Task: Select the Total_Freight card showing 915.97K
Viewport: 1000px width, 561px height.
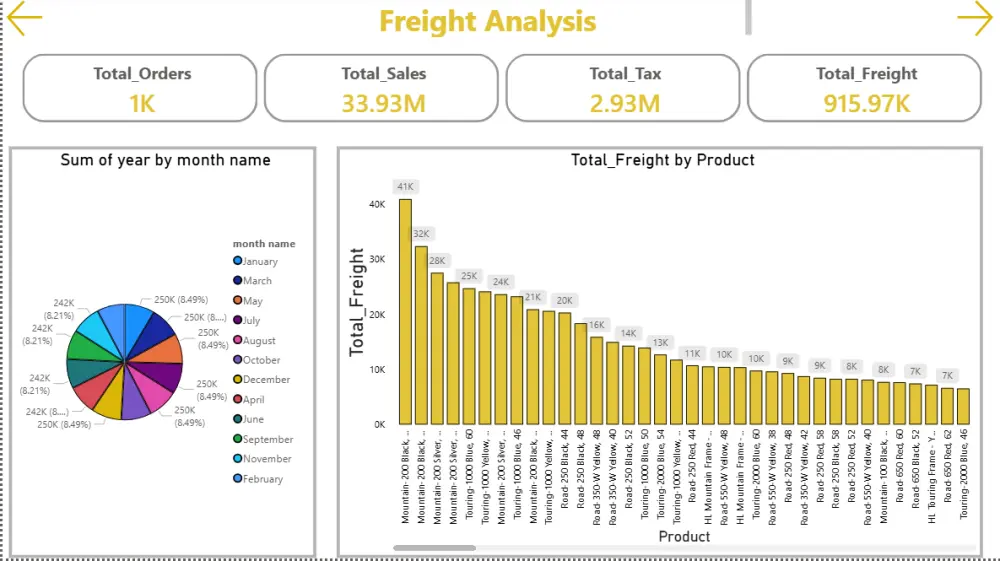Action: coord(864,88)
